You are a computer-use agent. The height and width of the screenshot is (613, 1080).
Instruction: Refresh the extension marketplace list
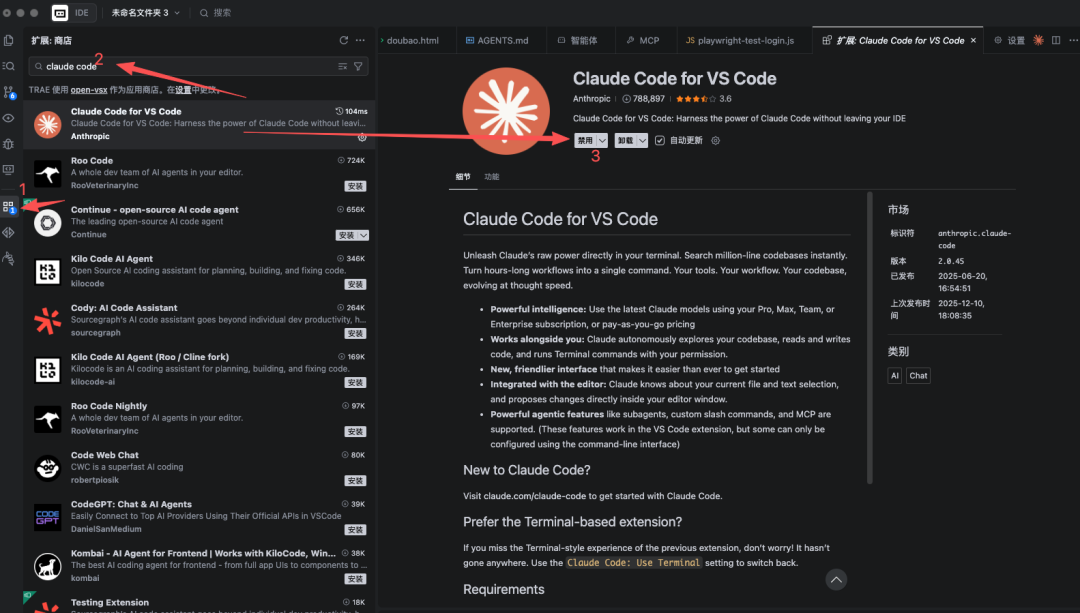pyautogui.click(x=344, y=40)
